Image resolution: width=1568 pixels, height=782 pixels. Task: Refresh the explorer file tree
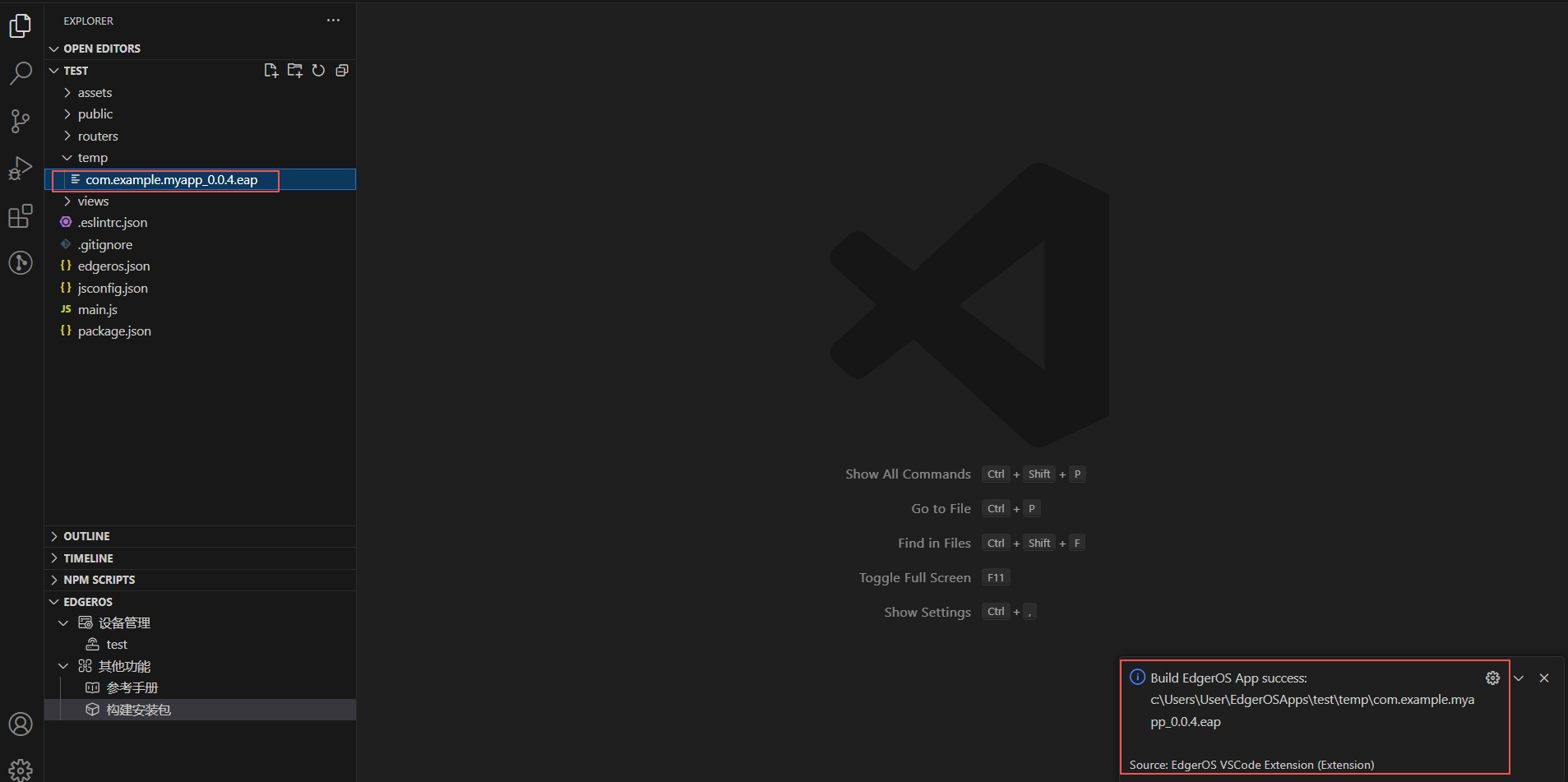318,71
